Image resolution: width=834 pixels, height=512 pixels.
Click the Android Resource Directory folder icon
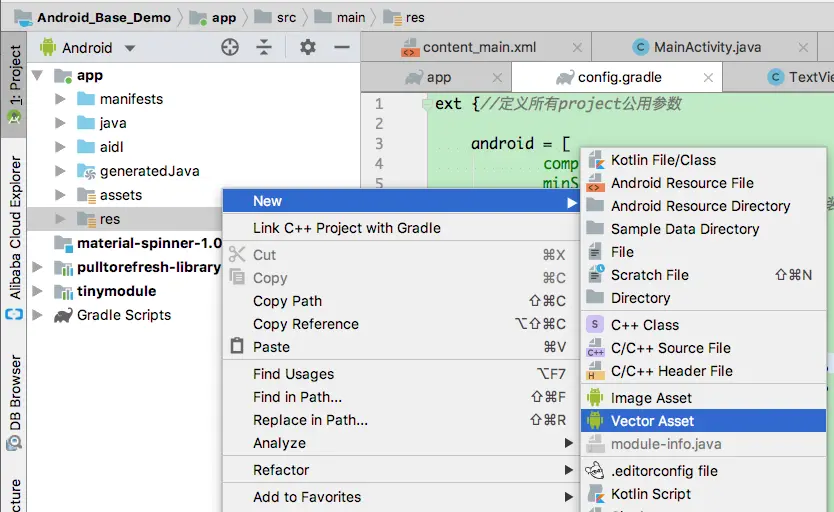595,205
